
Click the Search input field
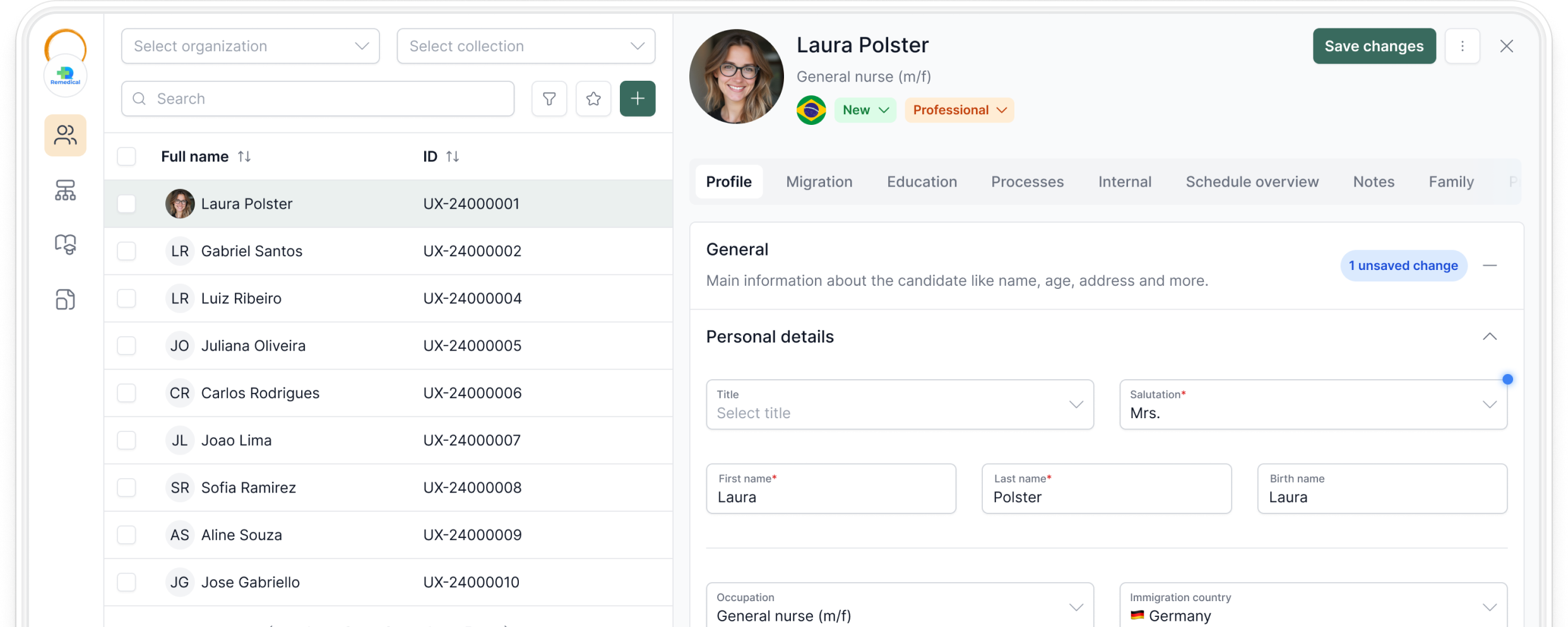point(318,98)
